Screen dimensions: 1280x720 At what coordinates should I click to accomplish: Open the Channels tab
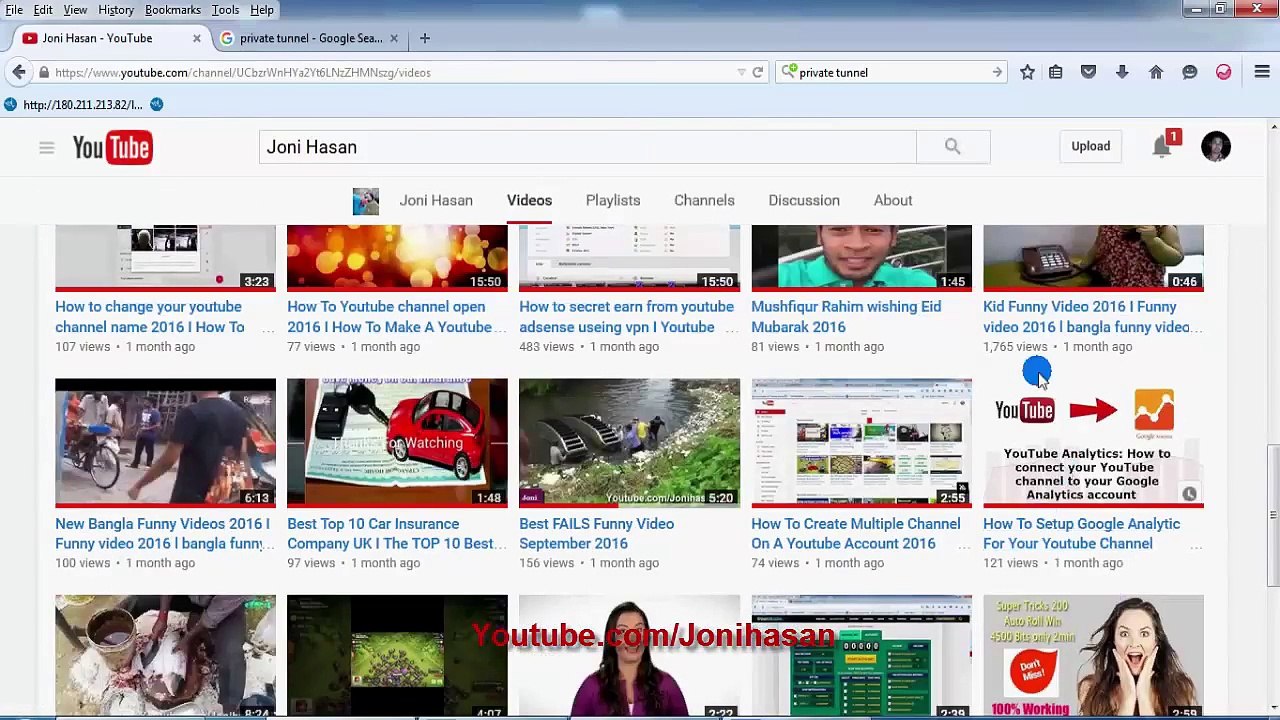pos(704,200)
